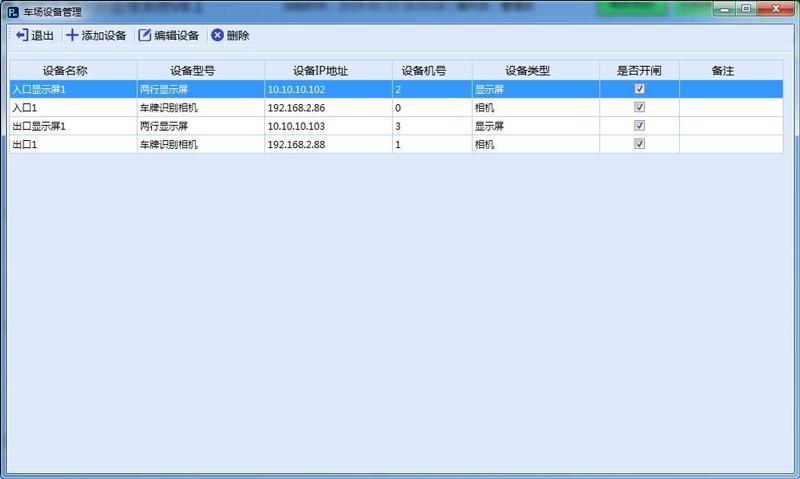Viewport: 800px width, 479px height.
Task: Click the 是否开闸 column header
Action: tap(640, 71)
